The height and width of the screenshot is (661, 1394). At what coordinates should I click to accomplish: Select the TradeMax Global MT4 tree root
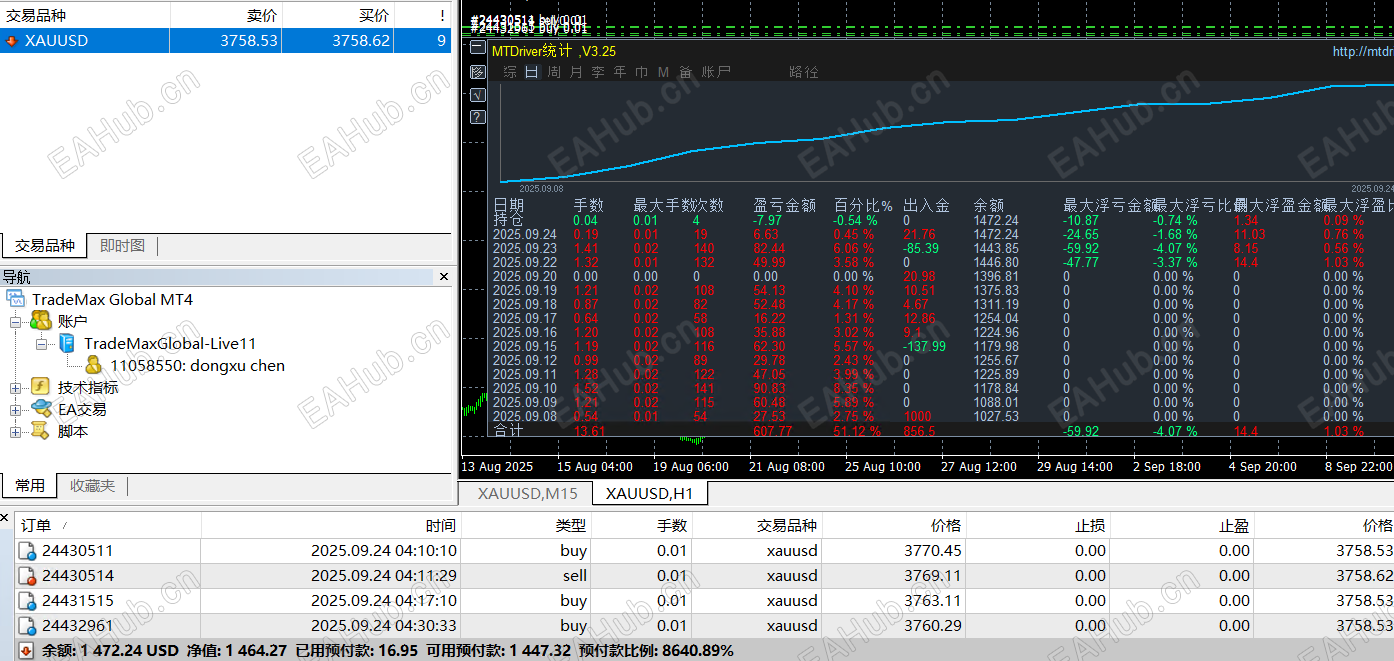click(x=112, y=300)
